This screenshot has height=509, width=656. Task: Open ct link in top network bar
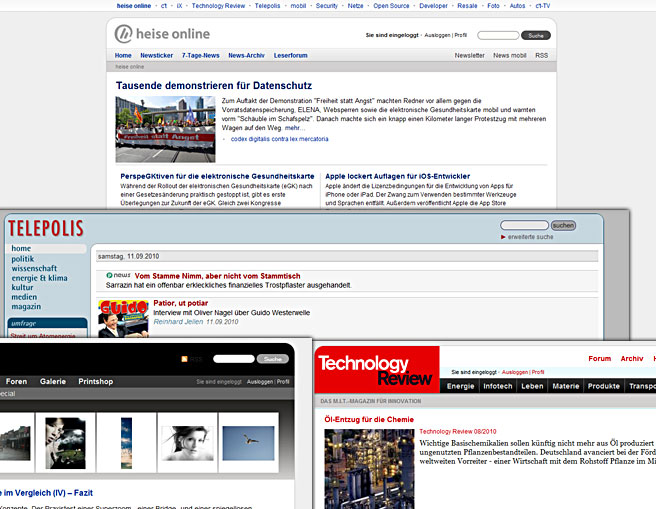click(x=164, y=6)
